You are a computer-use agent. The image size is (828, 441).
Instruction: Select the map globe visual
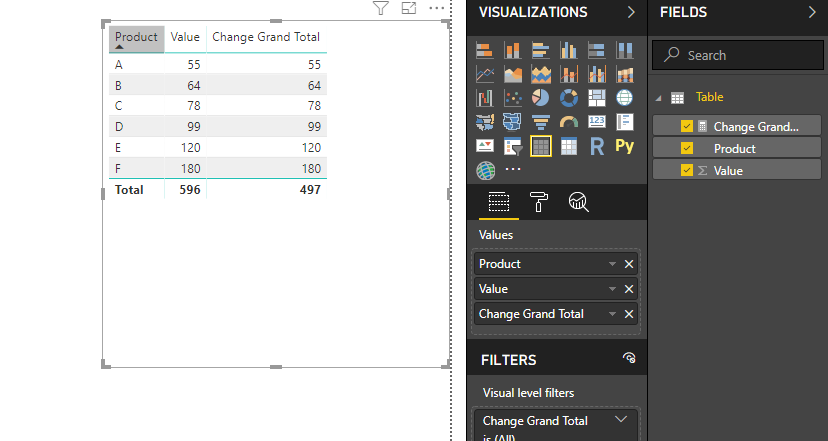625,98
